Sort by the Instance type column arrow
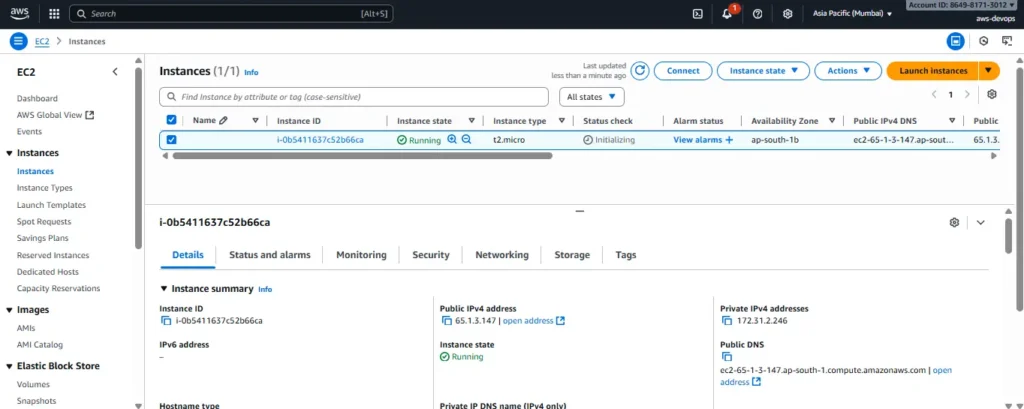Screen dimensions: 1024x409 (562, 120)
